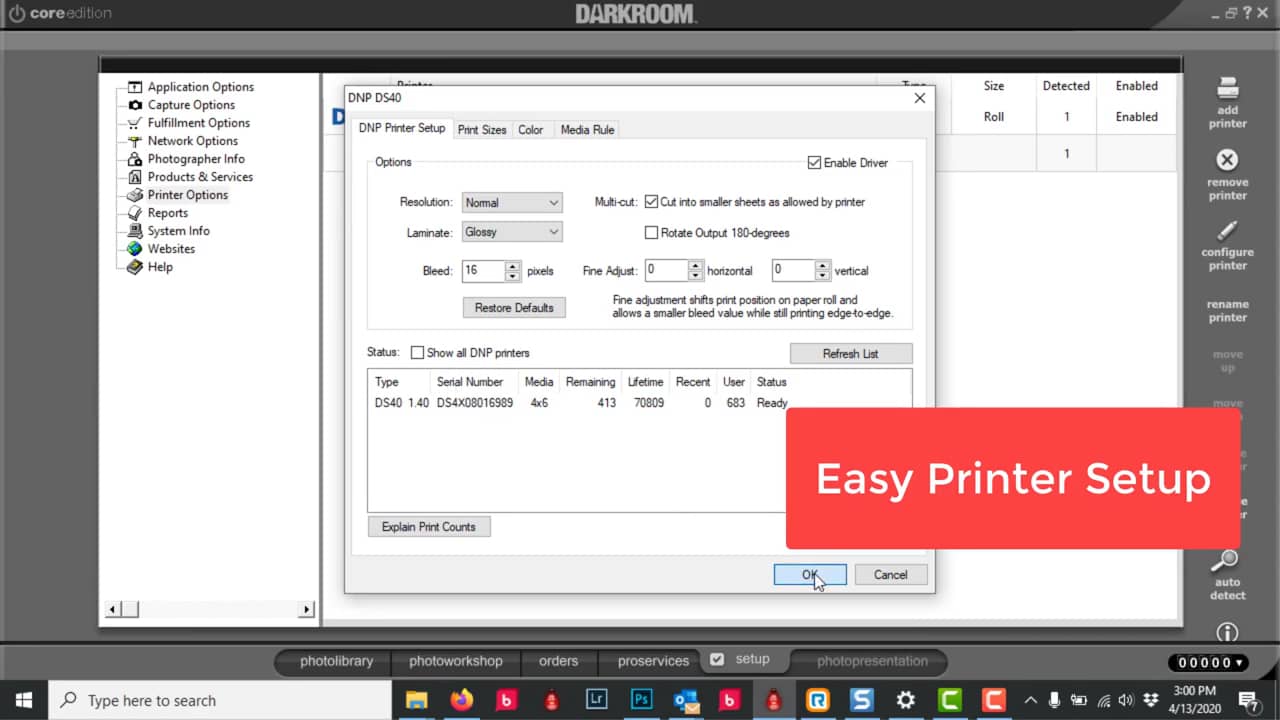Viewport: 1280px width, 720px height.
Task: Click the remove printer icon
Action: point(1227,160)
